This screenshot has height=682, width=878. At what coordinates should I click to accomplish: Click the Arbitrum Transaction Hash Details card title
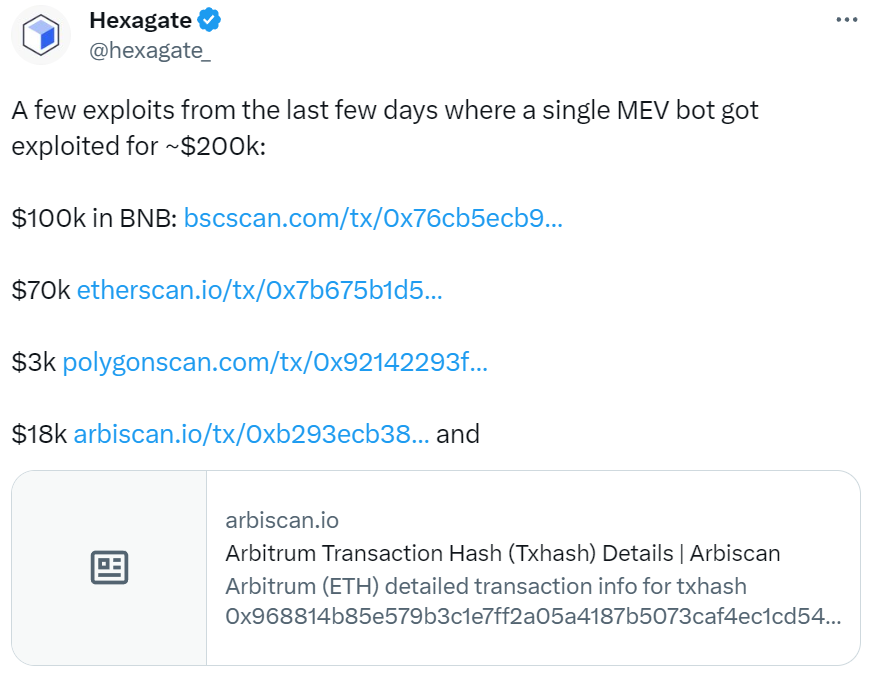click(x=502, y=553)
